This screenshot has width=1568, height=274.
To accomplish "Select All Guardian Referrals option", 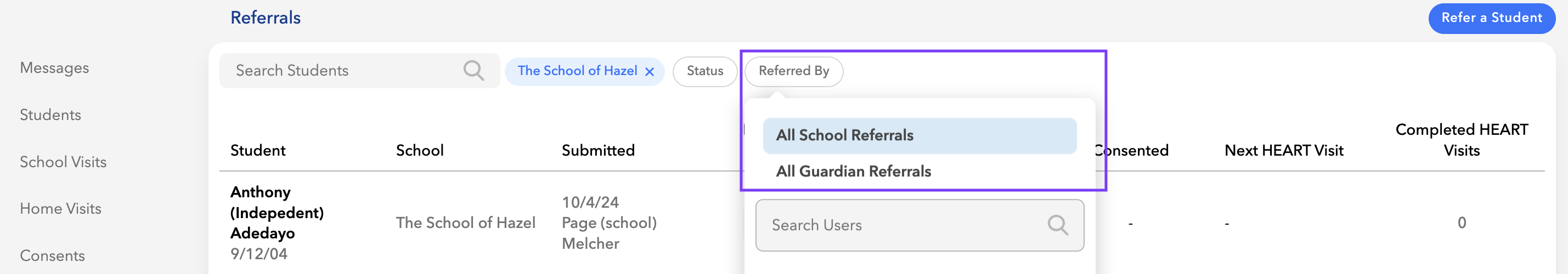I will tap(853, 172).
